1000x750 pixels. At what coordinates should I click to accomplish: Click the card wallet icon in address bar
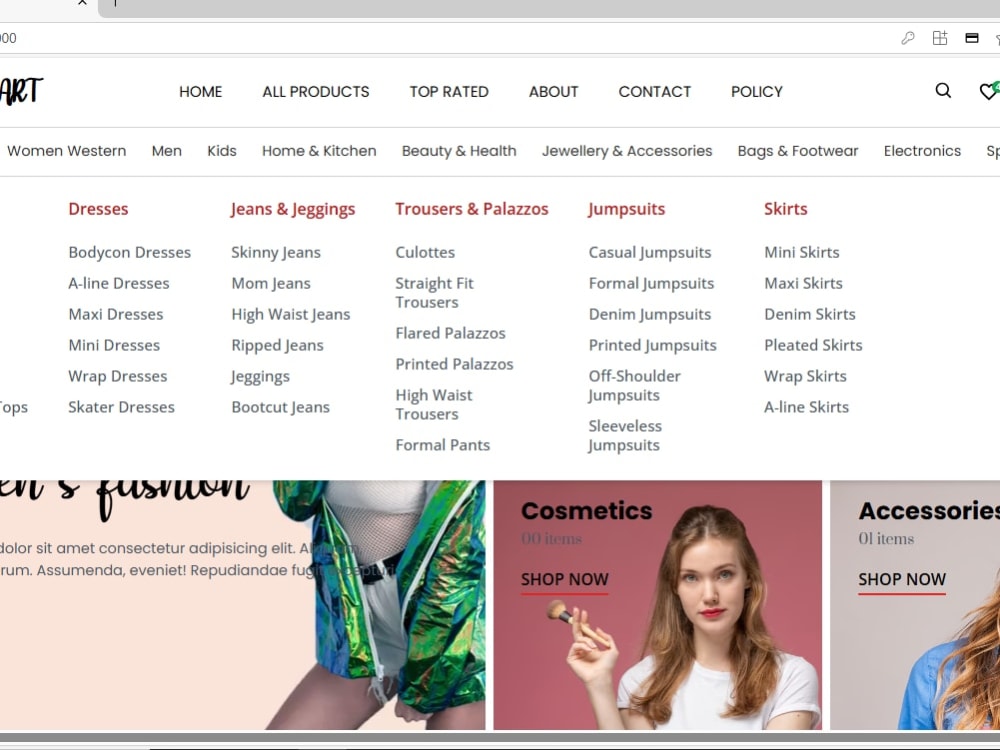(972, 38)
